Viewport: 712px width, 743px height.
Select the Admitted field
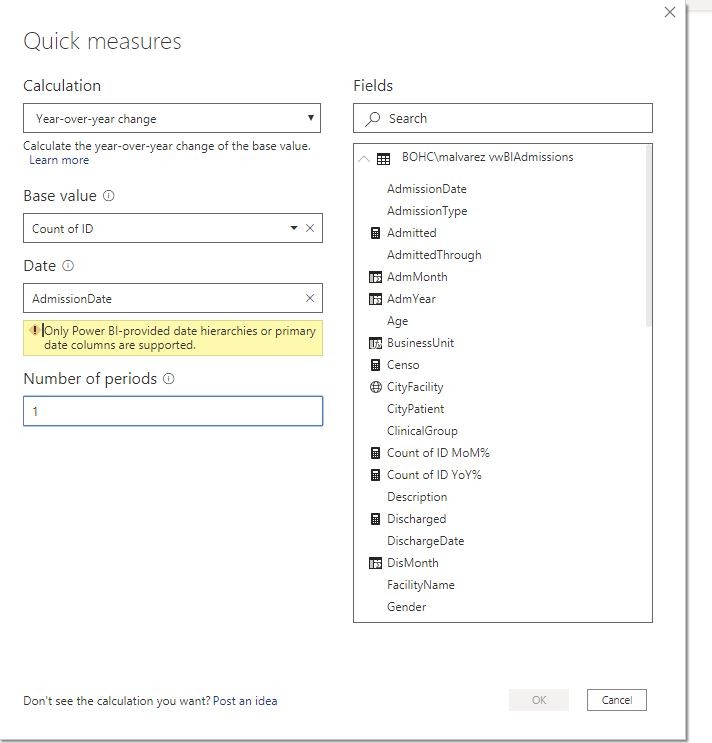click(x=412, y=233)
